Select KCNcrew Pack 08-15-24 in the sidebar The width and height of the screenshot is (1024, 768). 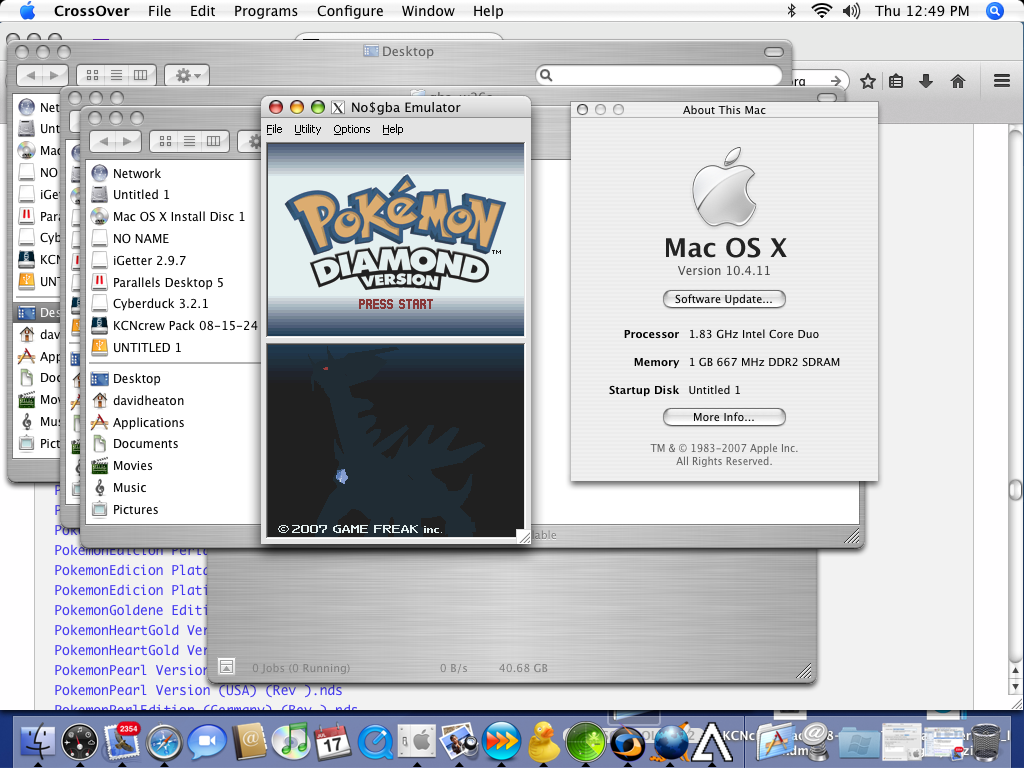pos(185,325)
